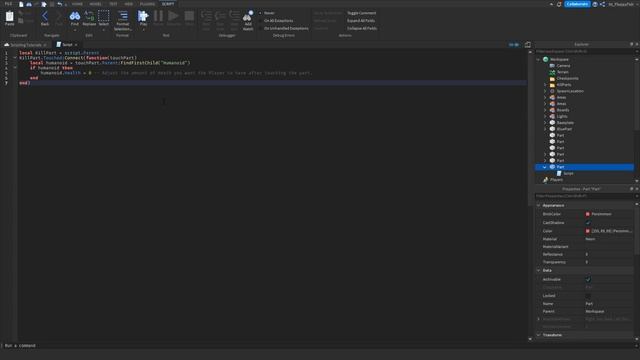Select the Players service in Explorer
Screen dimensions: 640x360
(556, 180)
